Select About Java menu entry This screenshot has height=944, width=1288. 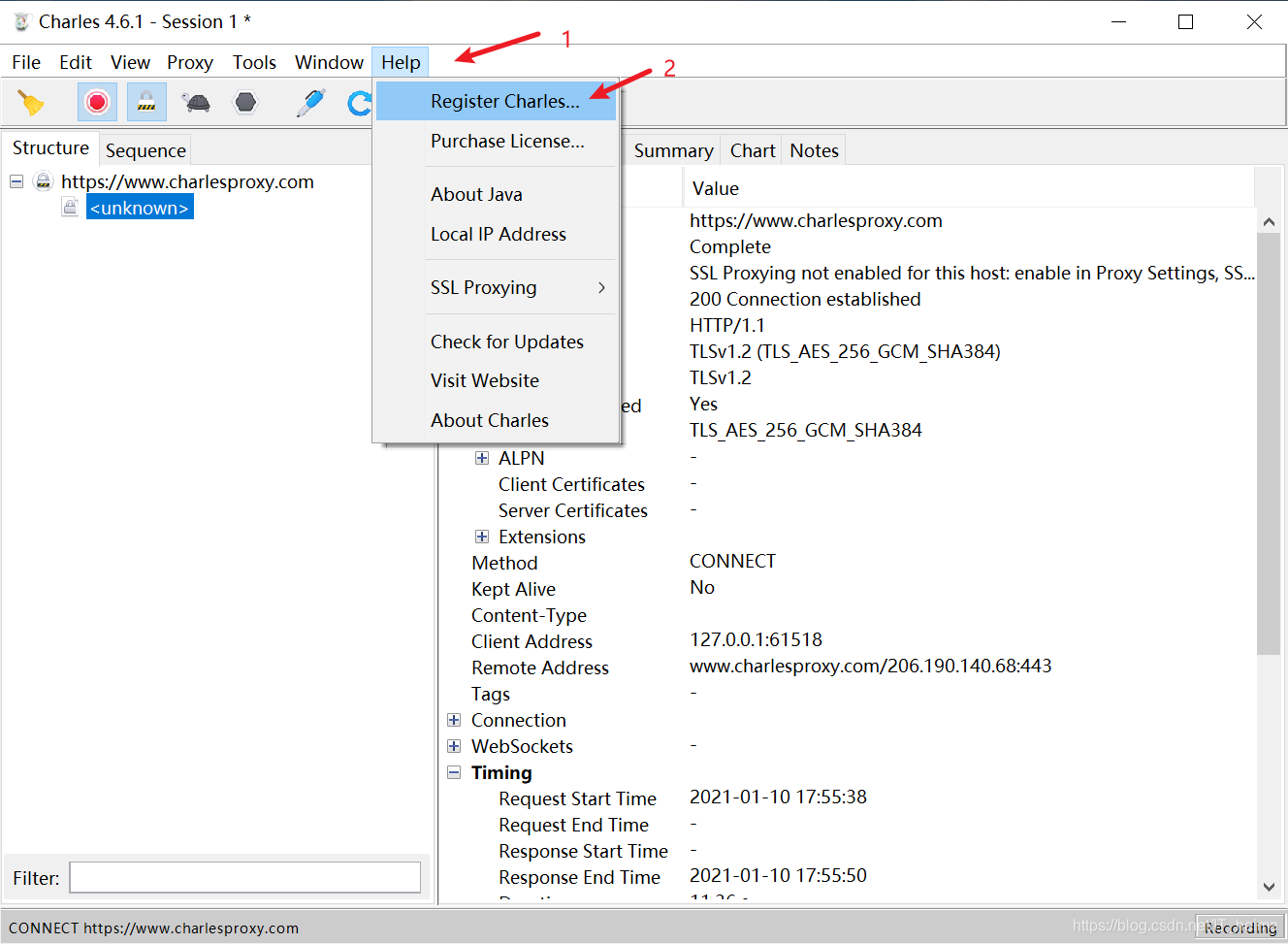(x=496, y=194)
